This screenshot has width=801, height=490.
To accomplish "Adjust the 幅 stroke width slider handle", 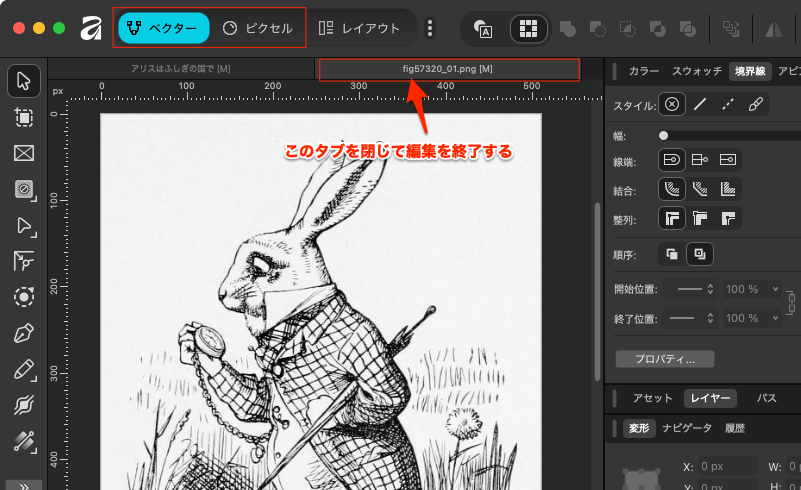I will (x=664, y=134).
